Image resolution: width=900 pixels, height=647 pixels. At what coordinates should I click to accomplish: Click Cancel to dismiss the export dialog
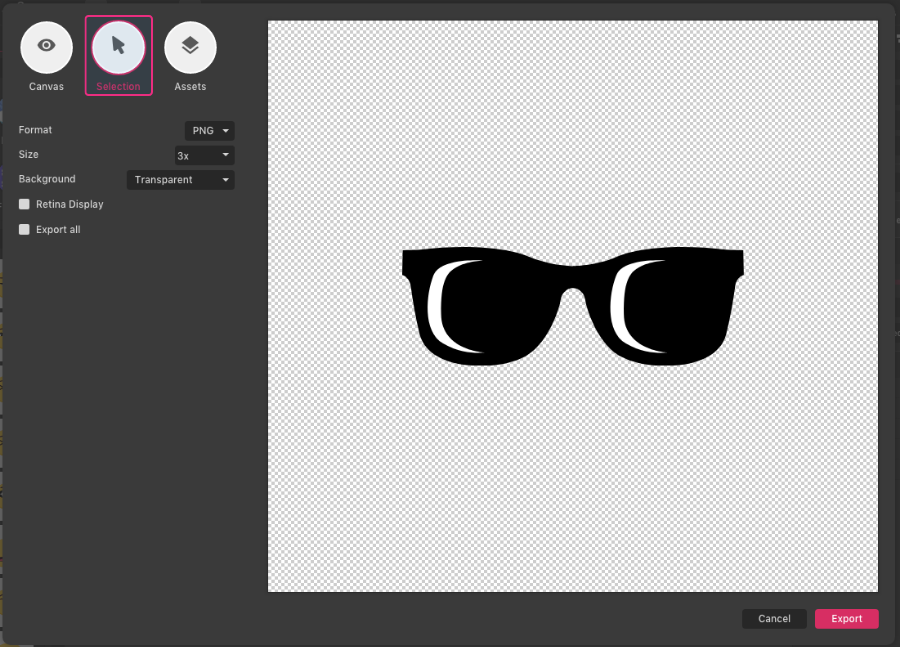(774, 619)
